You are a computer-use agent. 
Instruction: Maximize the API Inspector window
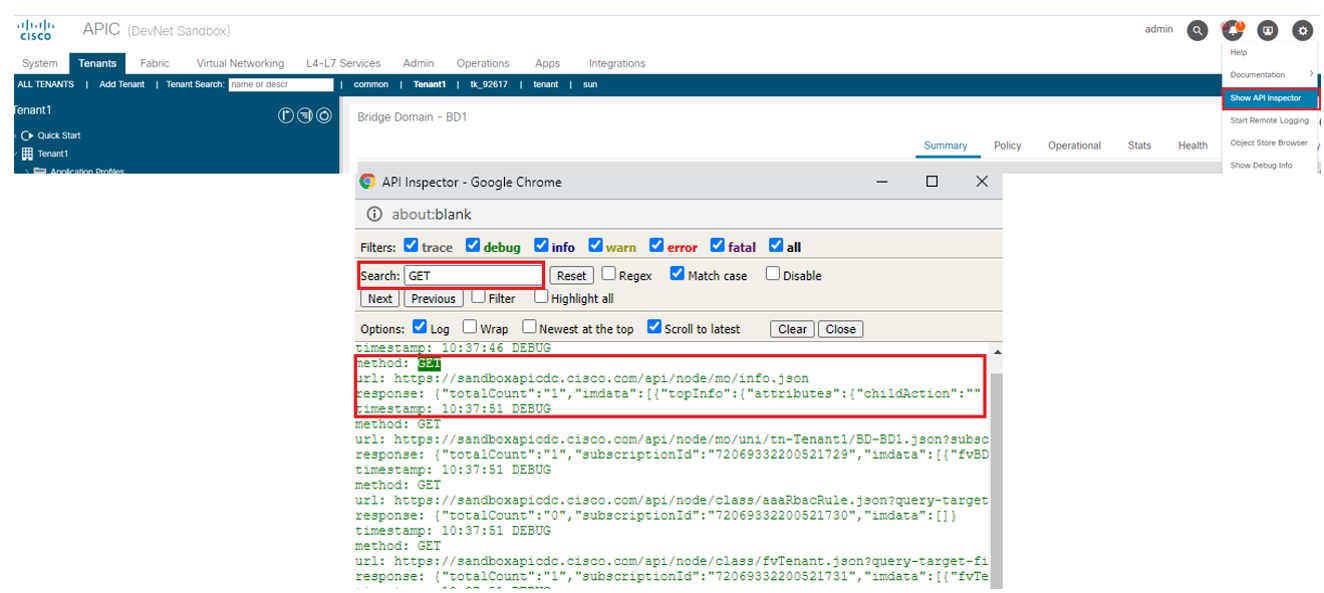(x=932, y=181)
